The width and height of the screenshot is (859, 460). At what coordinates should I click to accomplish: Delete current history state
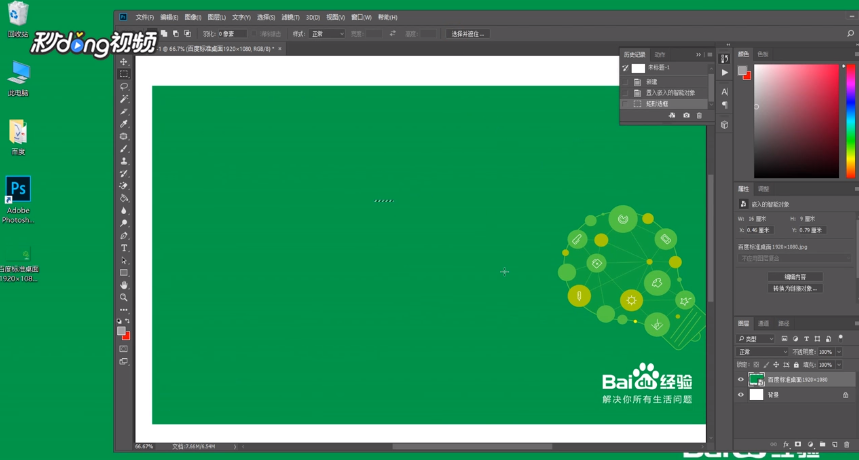pyautogui.click(x=699, y=116)
